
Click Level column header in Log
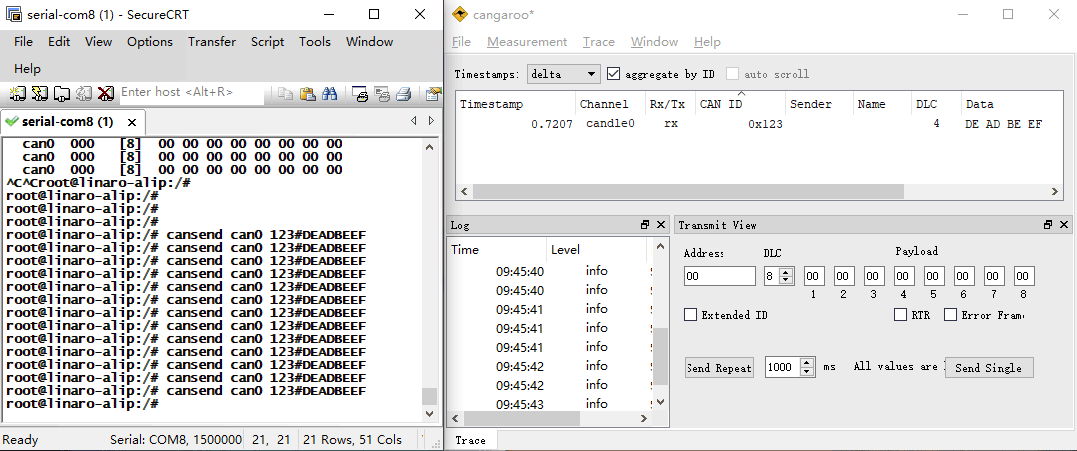point(596,250)
